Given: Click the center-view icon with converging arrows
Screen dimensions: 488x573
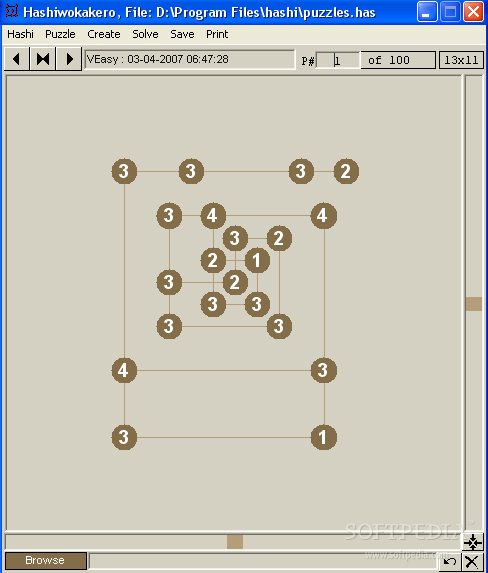Looking at the screenshot, I should click(473, 542).
